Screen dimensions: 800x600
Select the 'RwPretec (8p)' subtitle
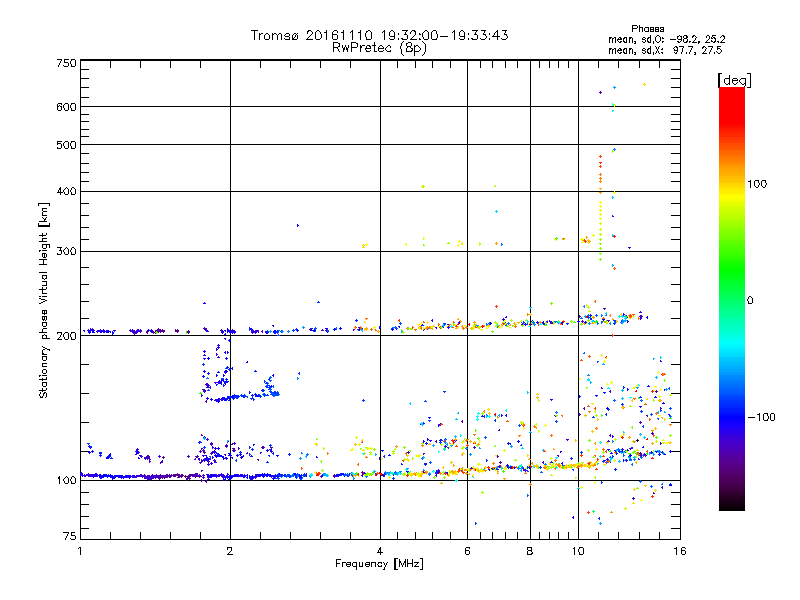point(379,48)
